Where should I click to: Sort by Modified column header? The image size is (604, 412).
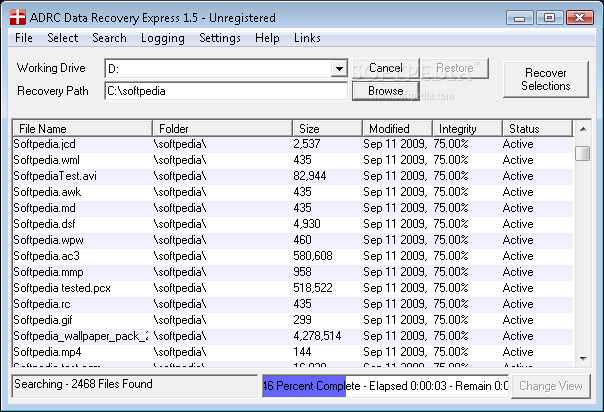click(x=397, y=129)
